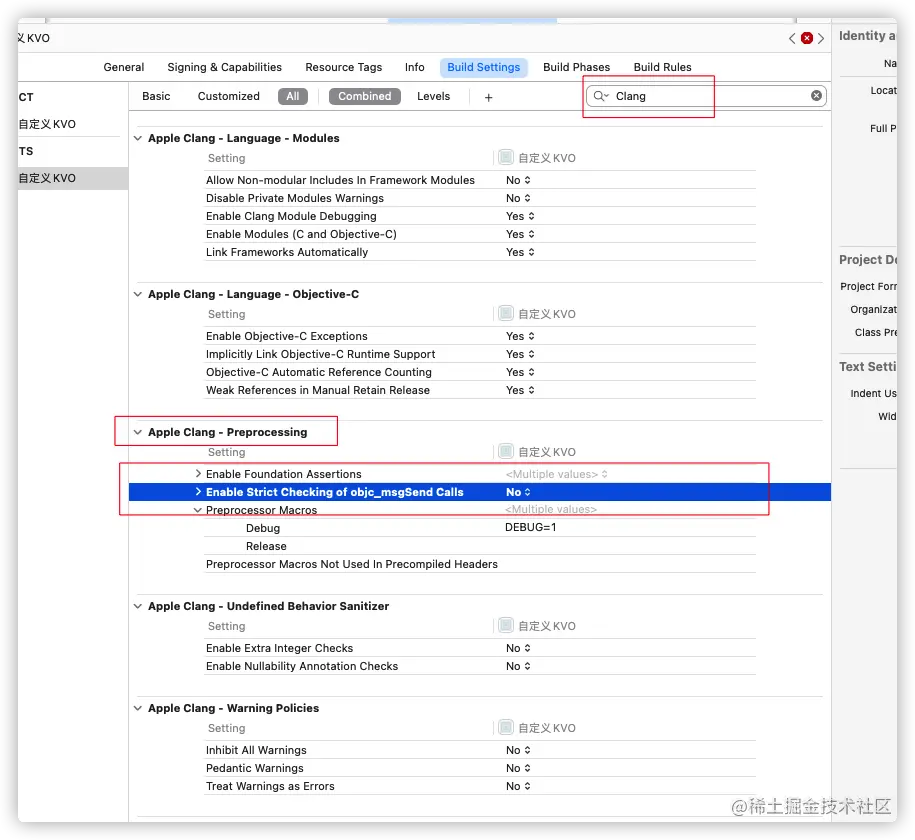Screen dimensions: 915x840
Task: Change Allow Non-modular Includes value
Action: point(518,180)
